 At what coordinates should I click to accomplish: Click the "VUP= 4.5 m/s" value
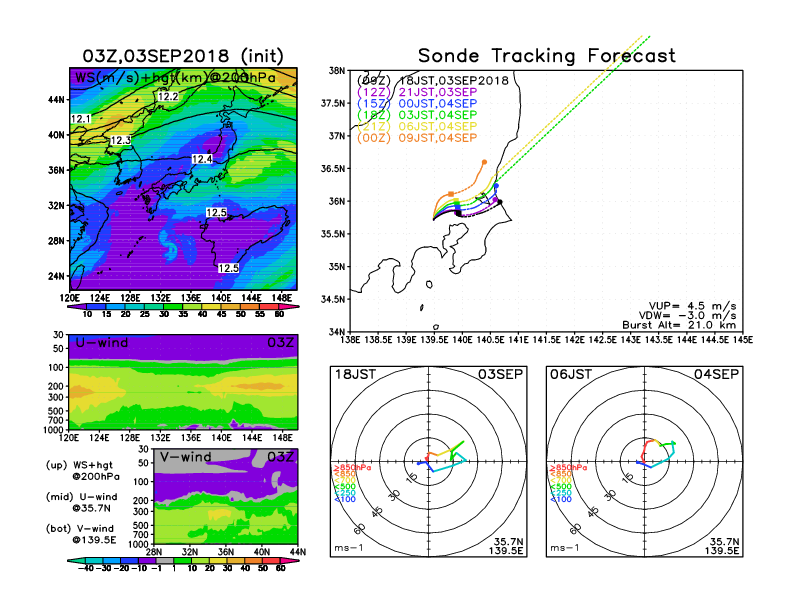pyautogui.click(x=692, y=306)
